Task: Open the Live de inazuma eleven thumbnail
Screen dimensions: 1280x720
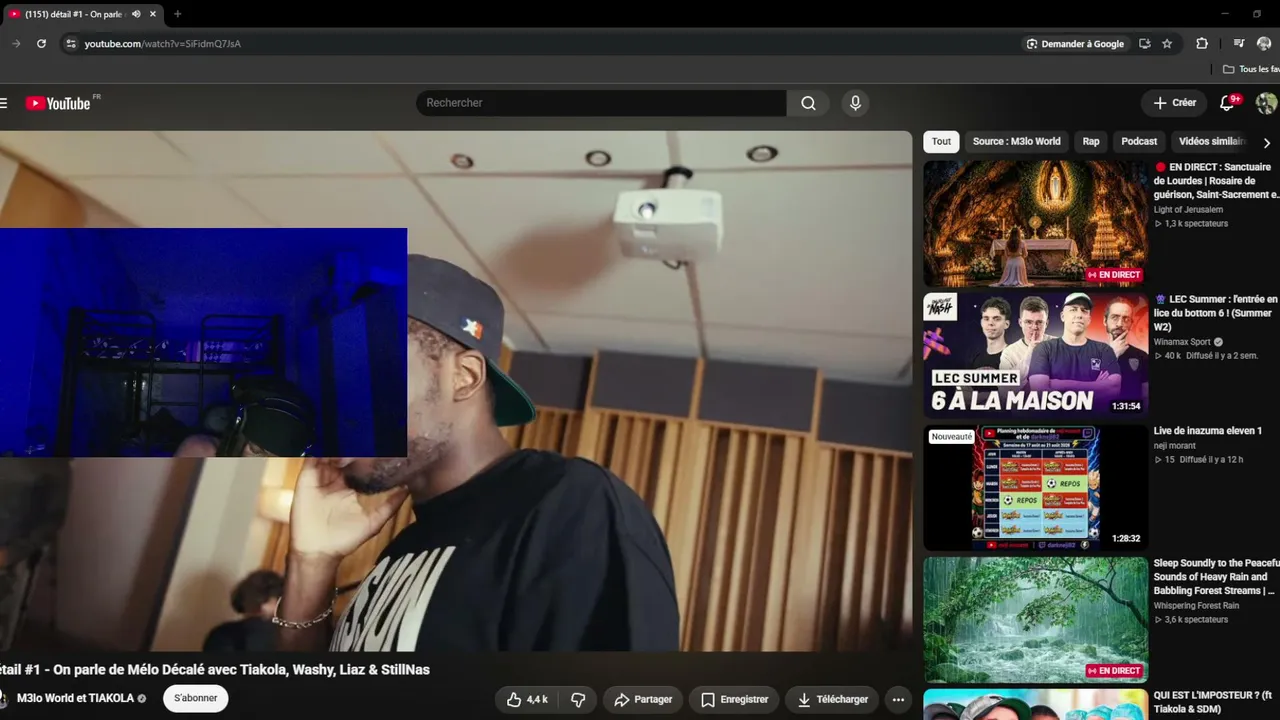Action: point(1035,487)
